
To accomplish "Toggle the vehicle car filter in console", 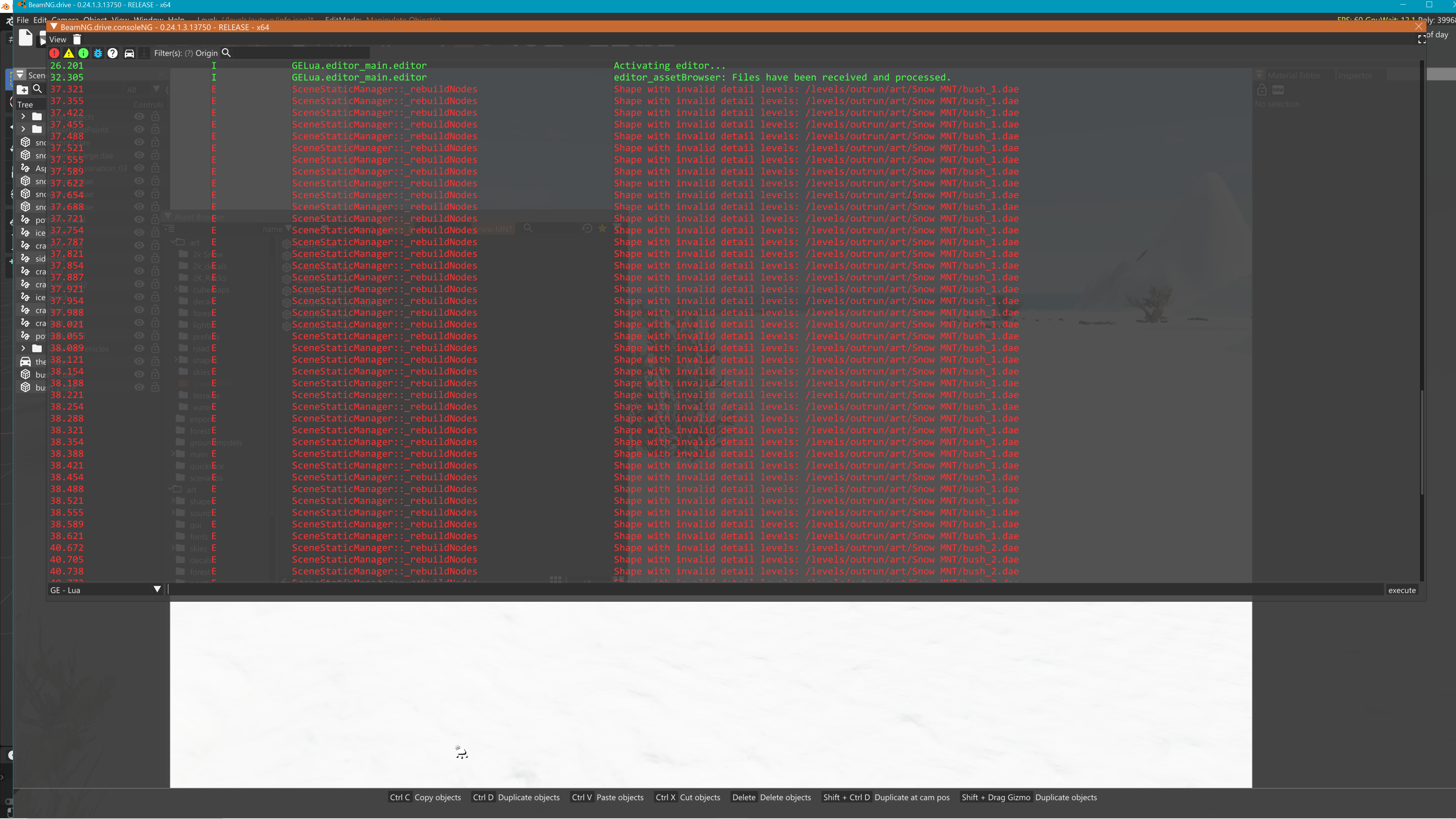I will tap(129, 53).
